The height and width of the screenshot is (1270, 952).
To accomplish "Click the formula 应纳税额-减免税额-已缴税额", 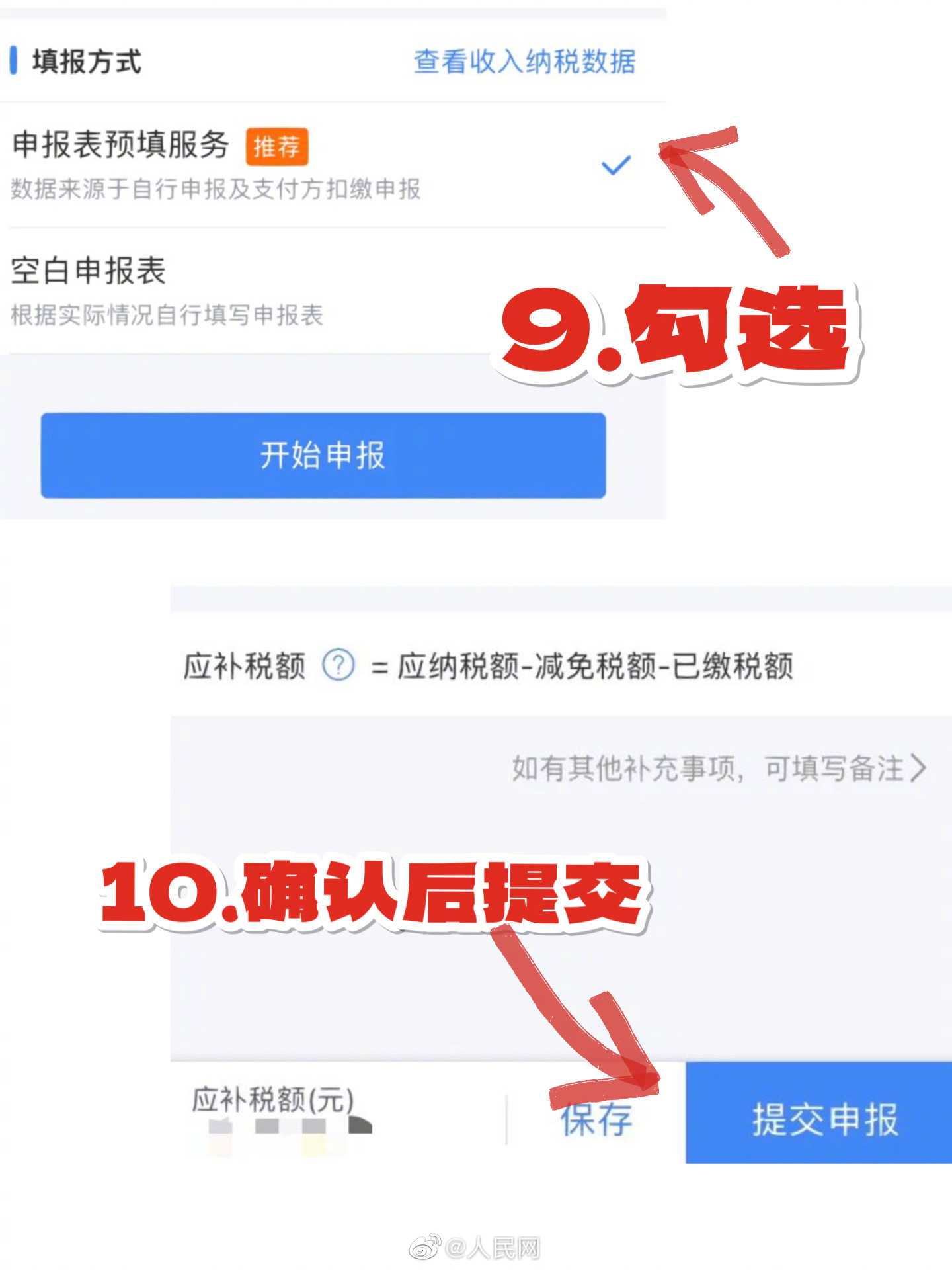I will 595,665.
